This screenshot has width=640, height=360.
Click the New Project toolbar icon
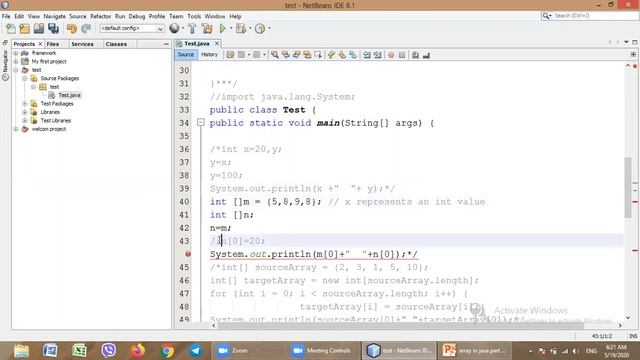(x=25, y=29)
